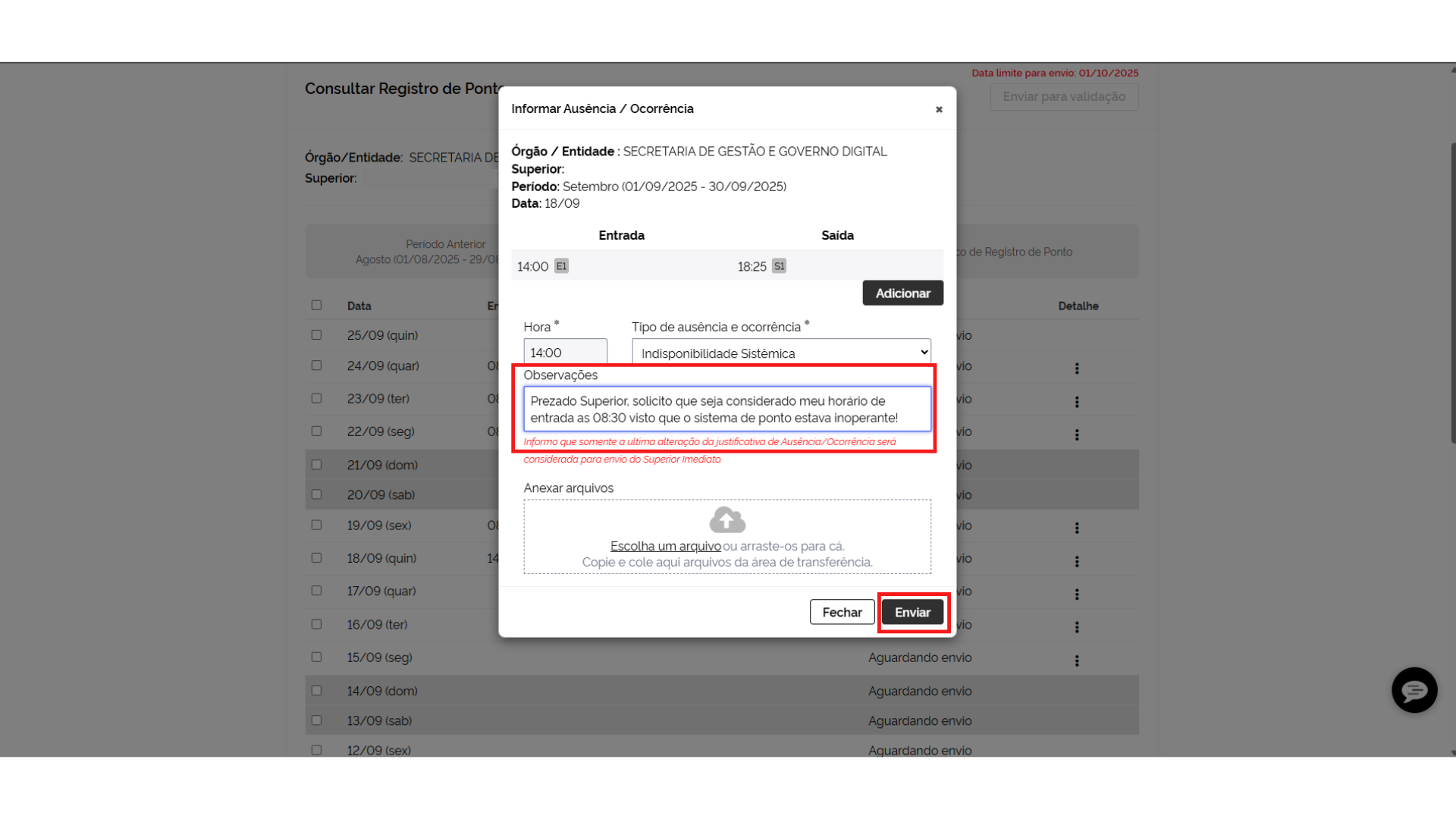This screenshot has width=1456, height=819.
Task: Toggle the select-all checkbox in Data header
Action: 316,305
